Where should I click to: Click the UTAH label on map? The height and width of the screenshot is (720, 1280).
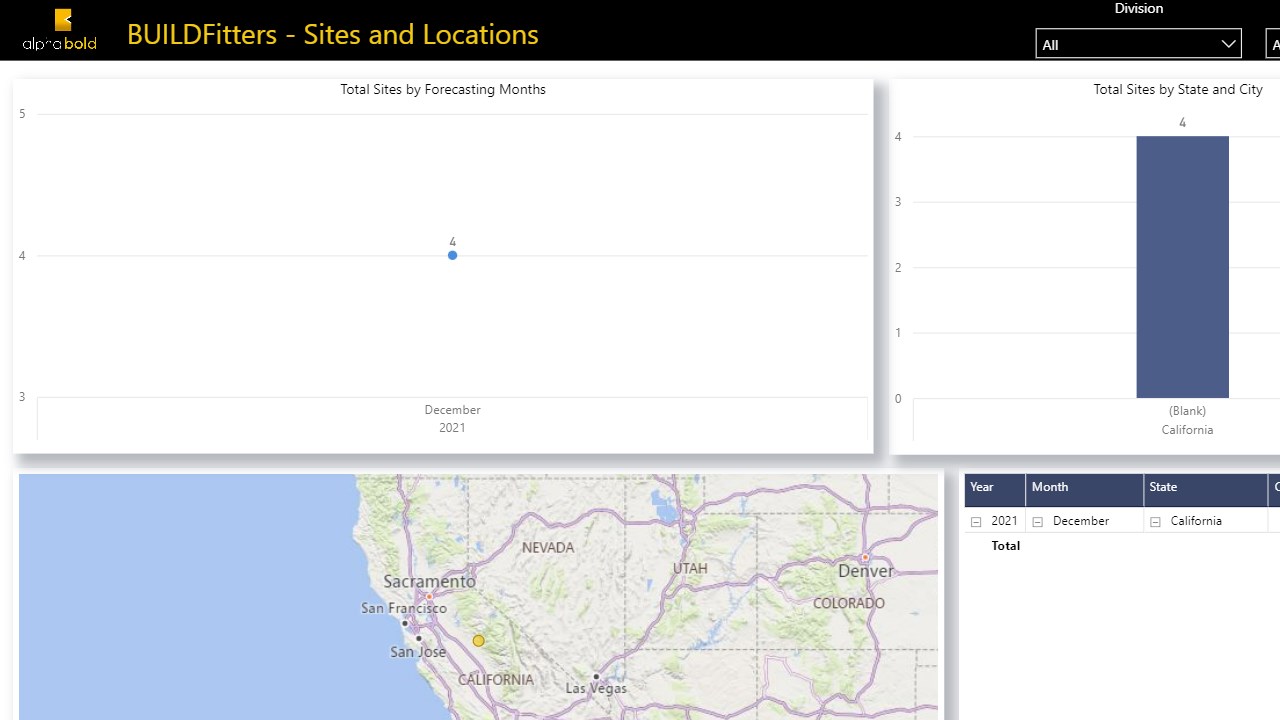tap(690, 568)
